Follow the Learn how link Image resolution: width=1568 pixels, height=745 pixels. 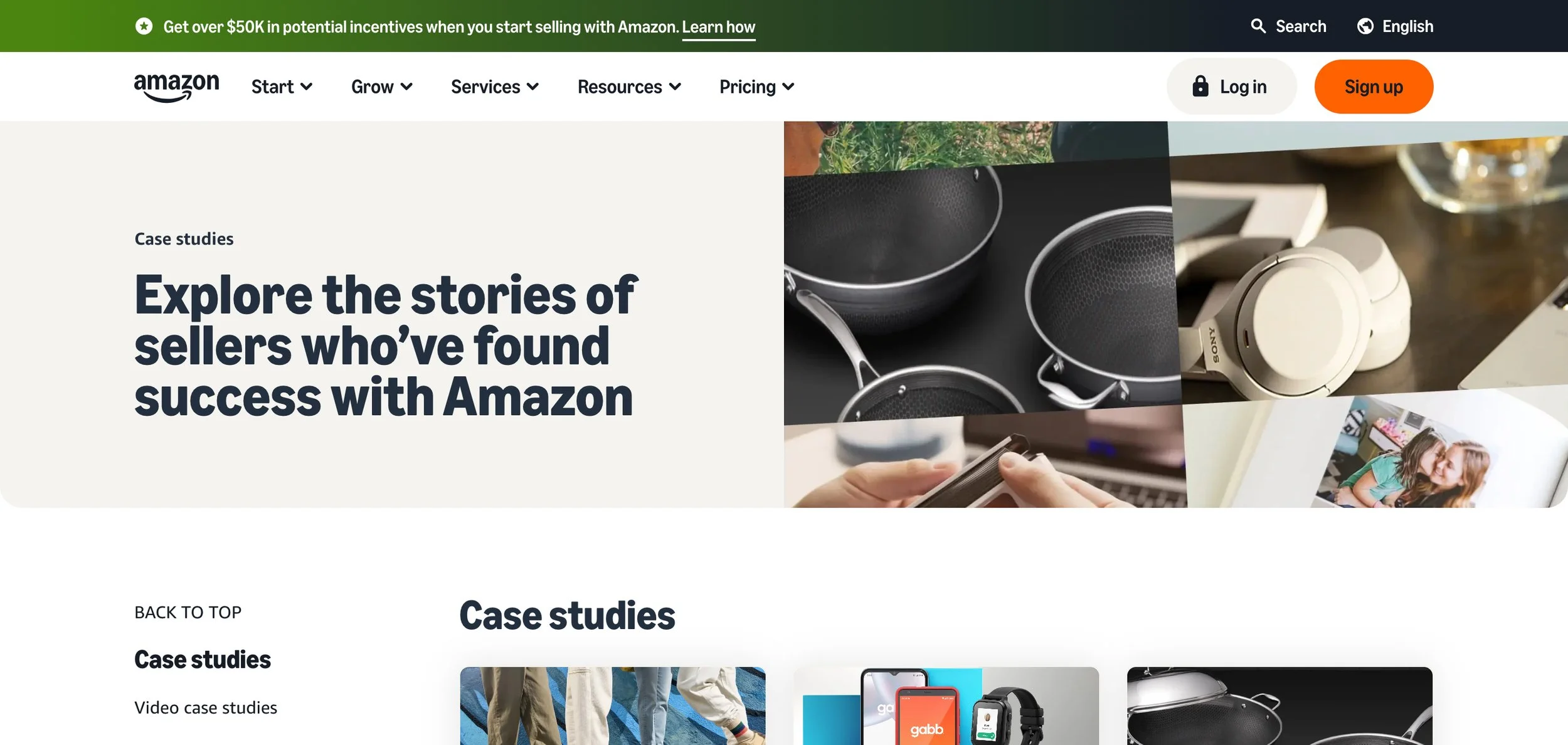tap(719, 27)
